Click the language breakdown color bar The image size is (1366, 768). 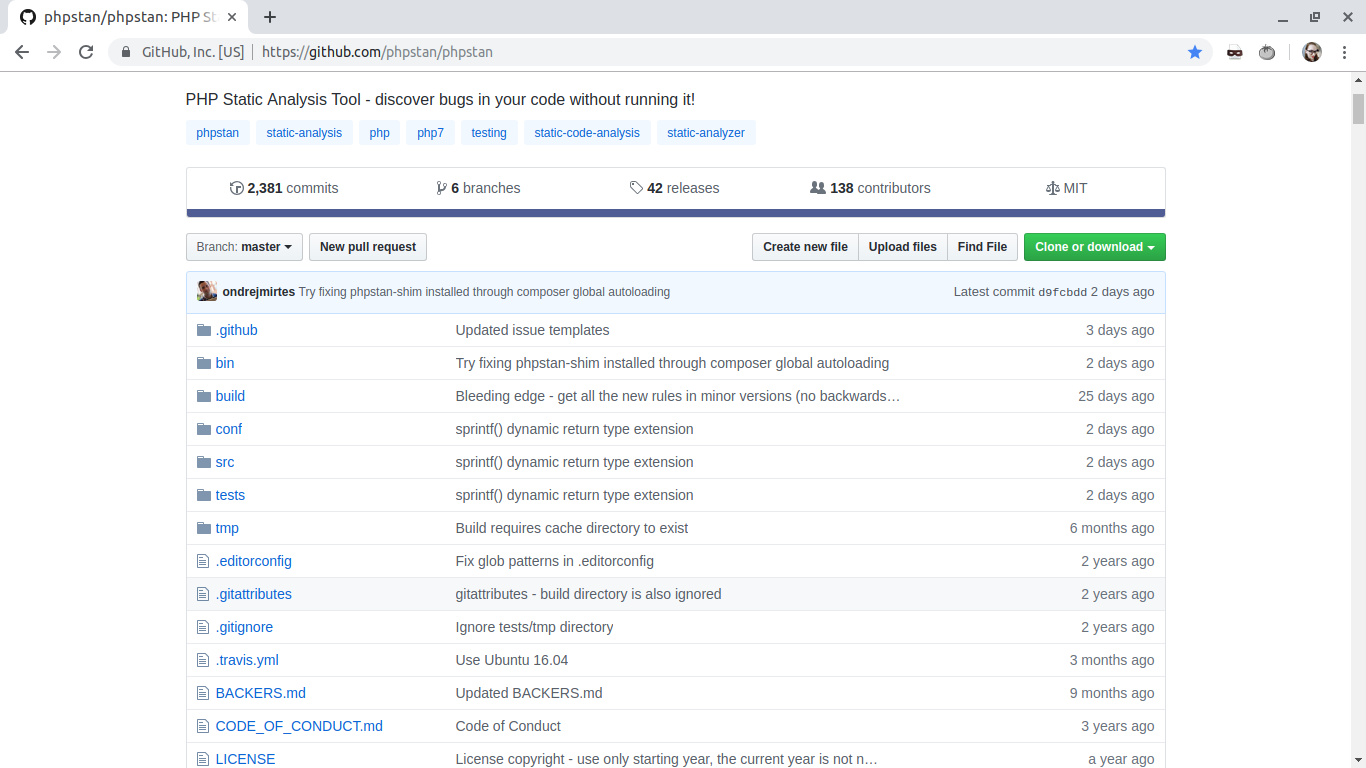(676, 213)
